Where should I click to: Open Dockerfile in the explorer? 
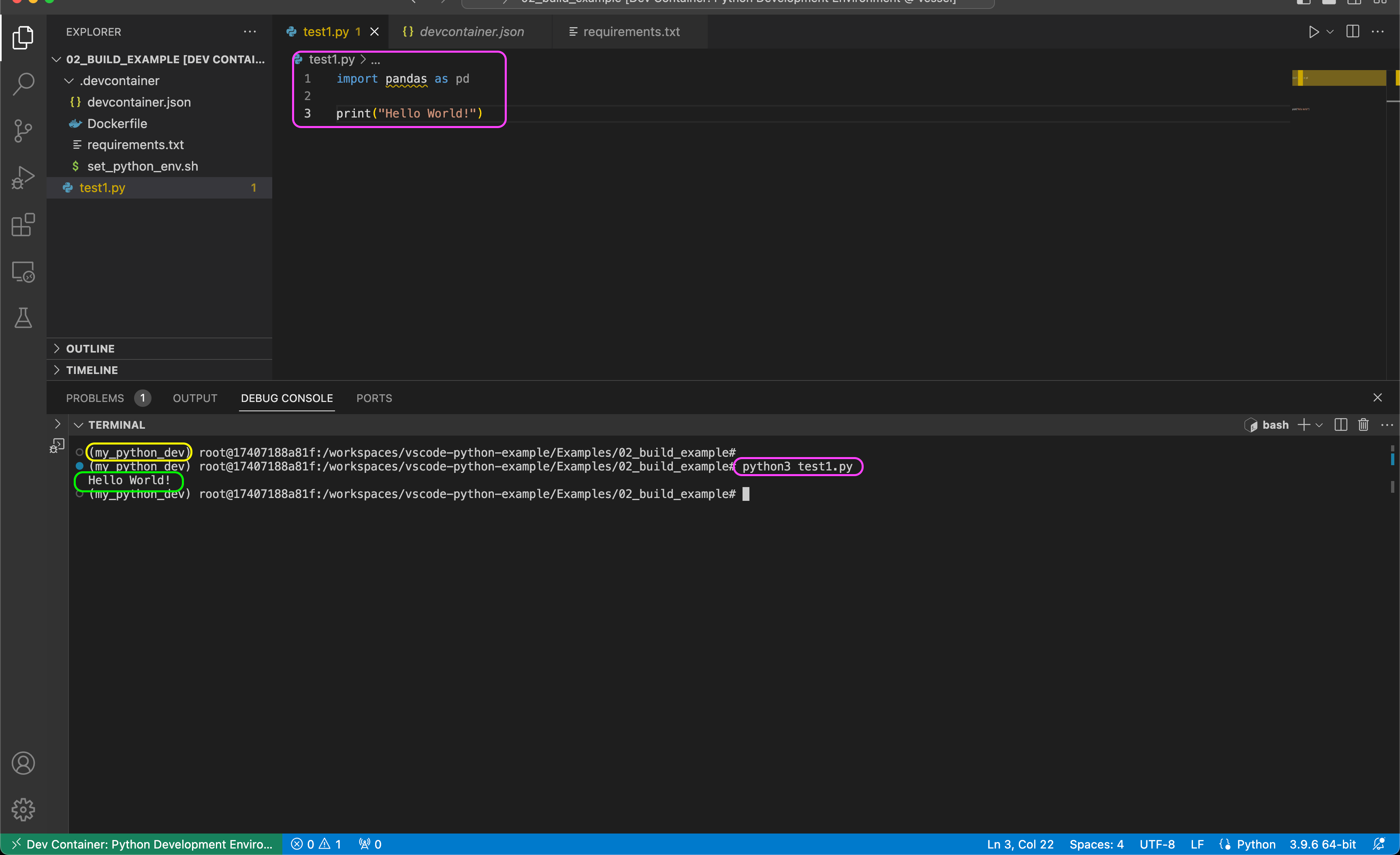coord(117,123)
